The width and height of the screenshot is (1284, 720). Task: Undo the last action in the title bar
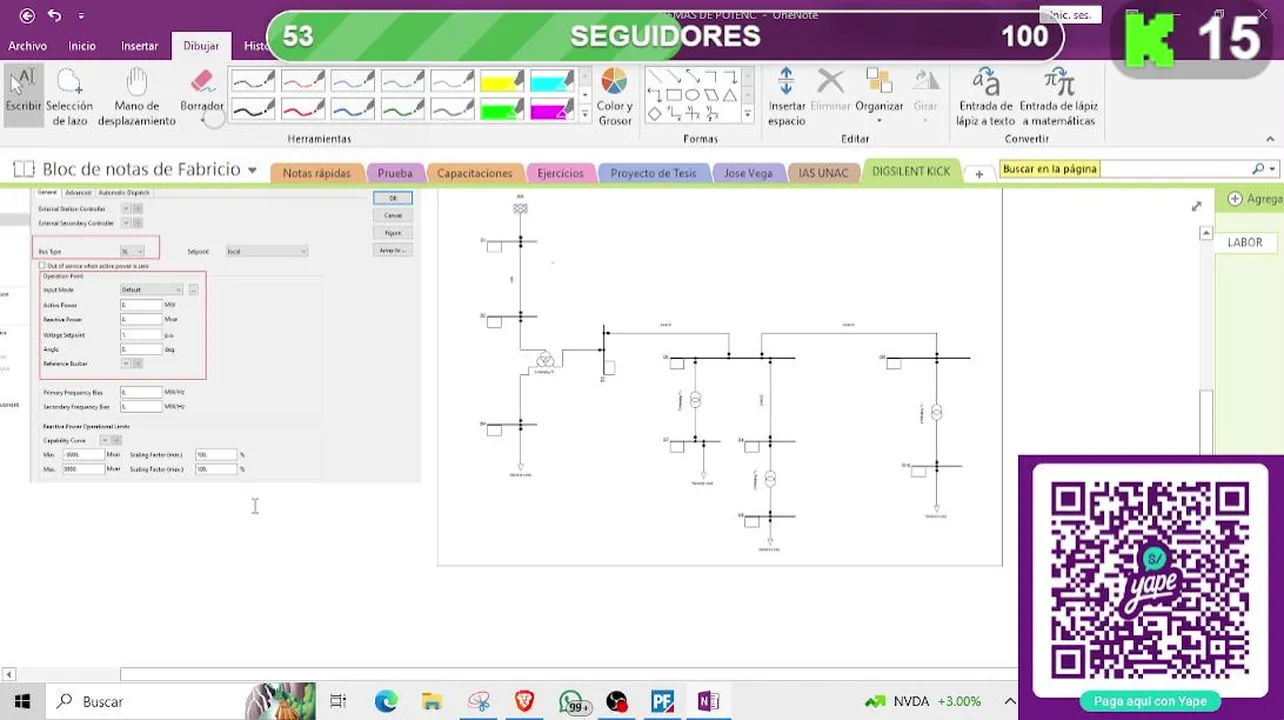point(55,15)
